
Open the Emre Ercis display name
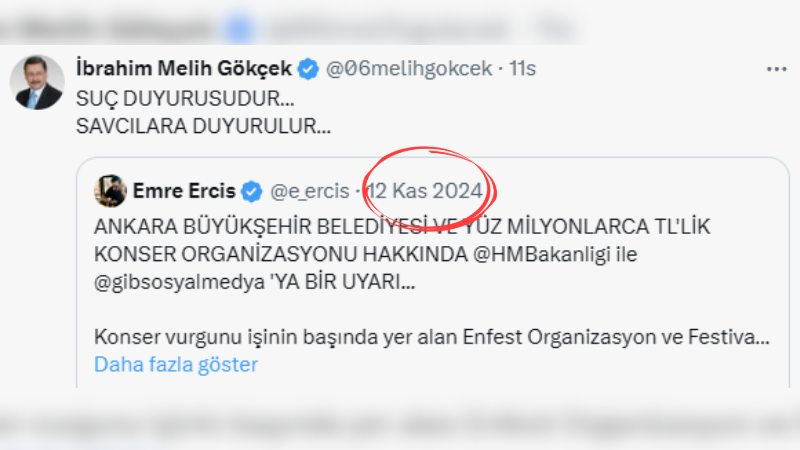click(x=186, y=190)
